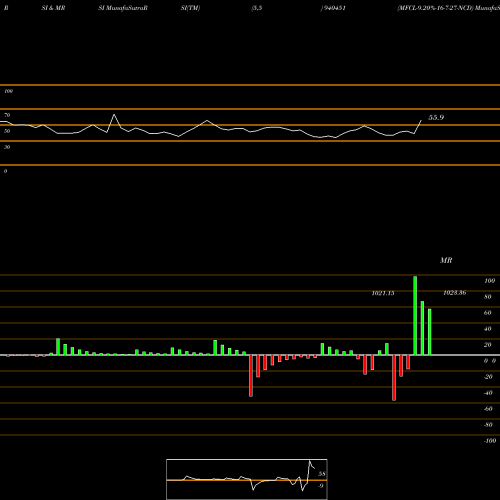Click the MR label above the histogram
The height and width of the screenshot is (500, 500).
(x=446, y=260)
